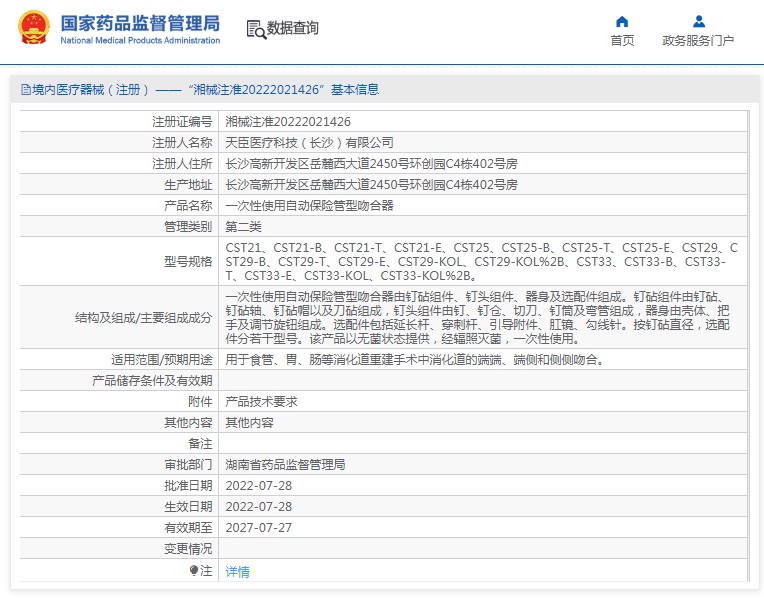Click the 生产地址 address value

[371, 184]
